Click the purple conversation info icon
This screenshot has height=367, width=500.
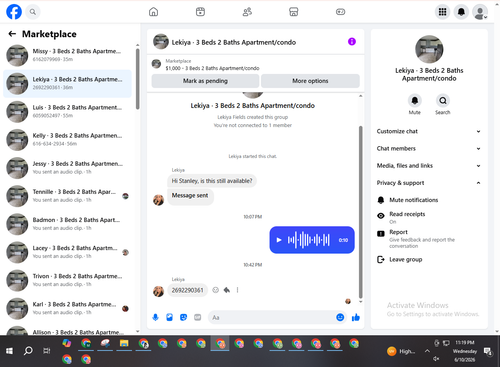(x=352, y=42)
